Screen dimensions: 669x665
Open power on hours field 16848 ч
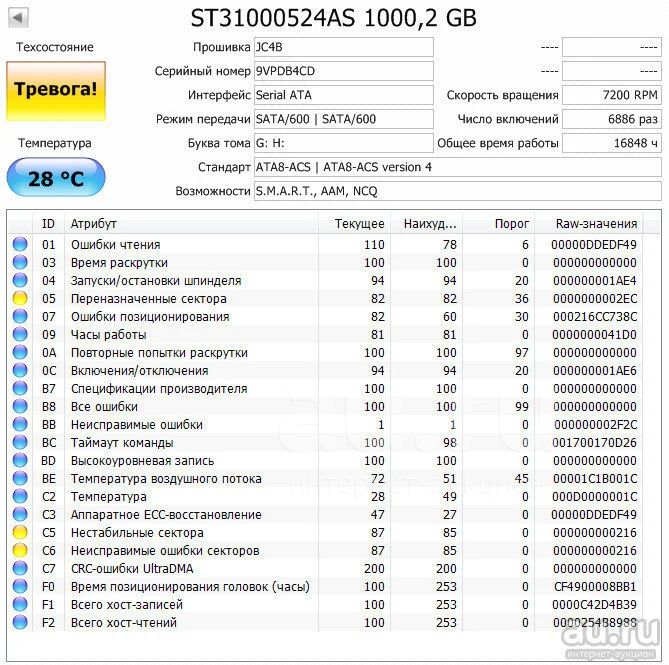(x=612, y=143)
